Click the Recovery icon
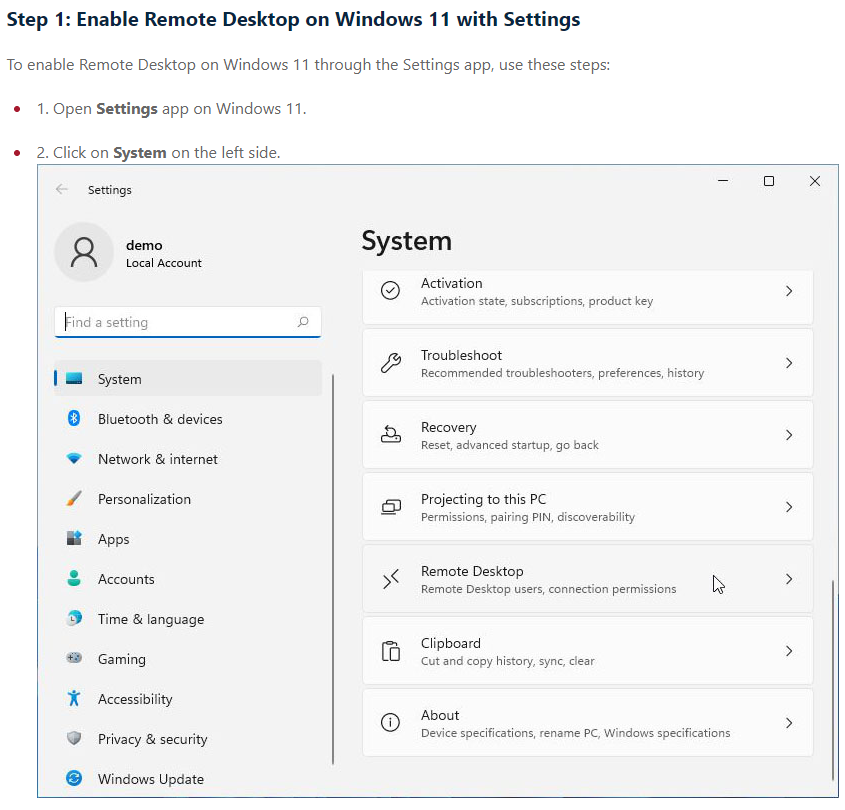845x810 pixels. click(391, 434)
